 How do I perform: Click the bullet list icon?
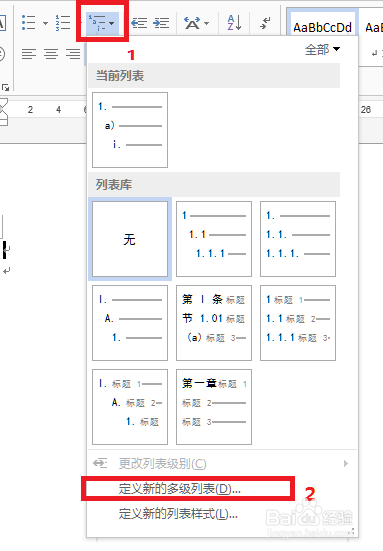(x=28, y=23)
